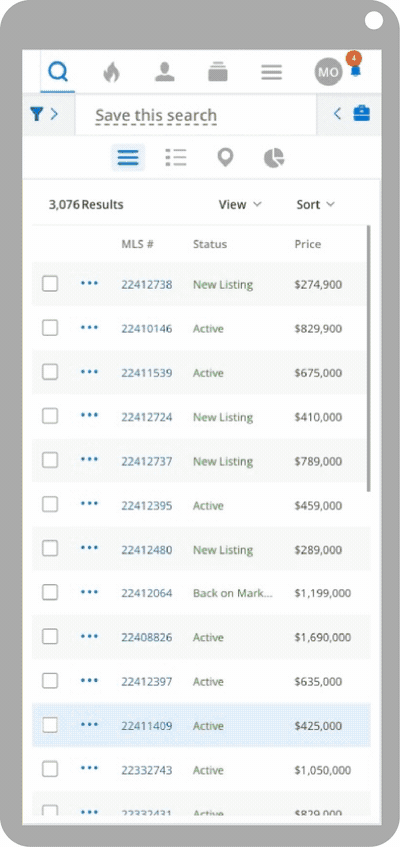Open the contacts person icon
400x847 pixels.
[164, 72]
